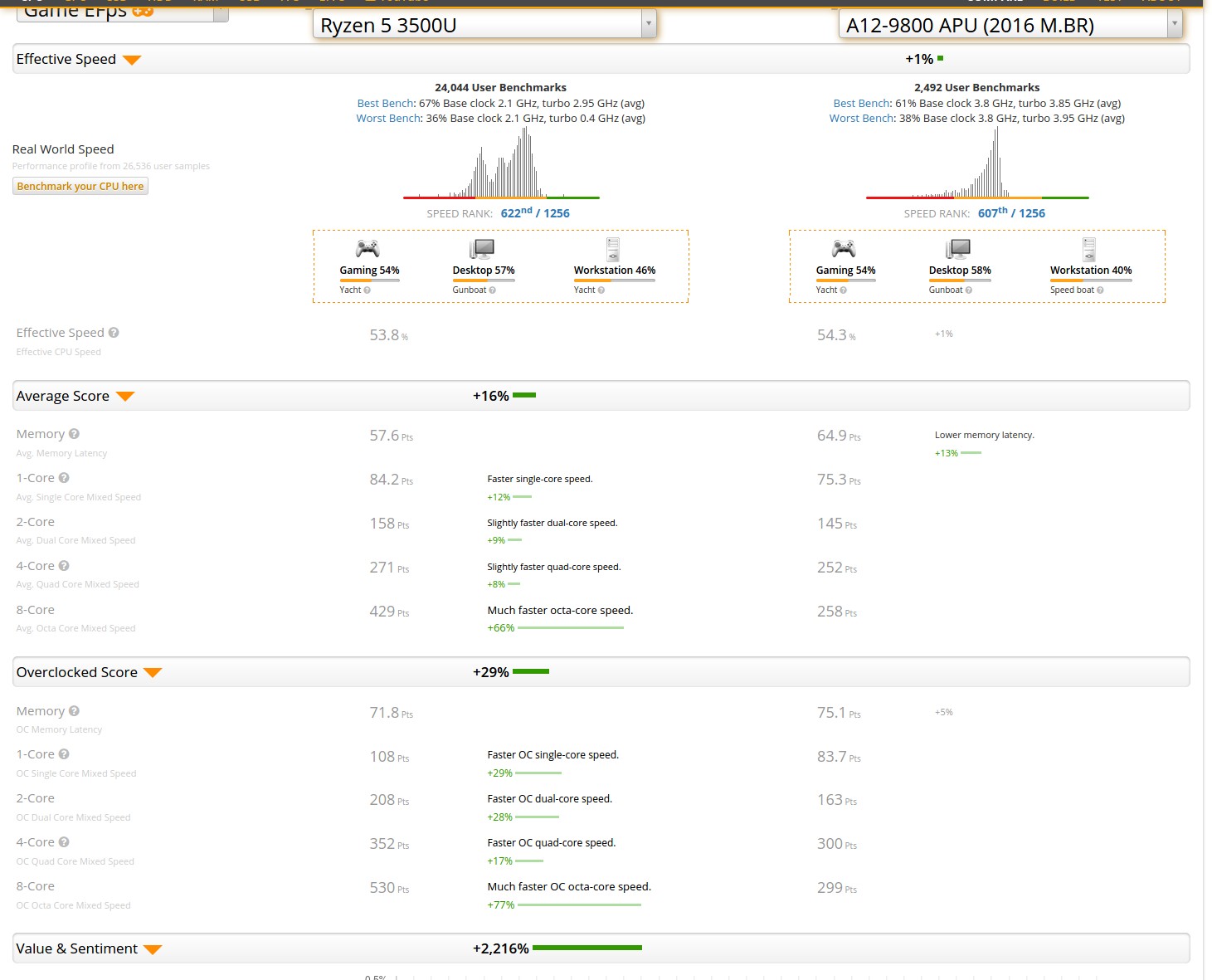Click the Ryzen 5 3500U benchmark histogram
This screenshot has height=980, width=1212.
click(x=501, y=163)
